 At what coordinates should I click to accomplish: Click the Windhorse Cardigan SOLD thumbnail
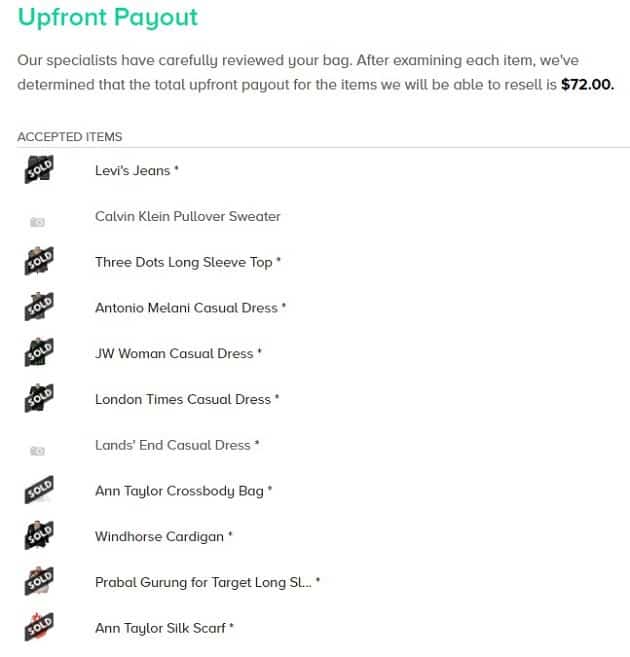(39, 535)
